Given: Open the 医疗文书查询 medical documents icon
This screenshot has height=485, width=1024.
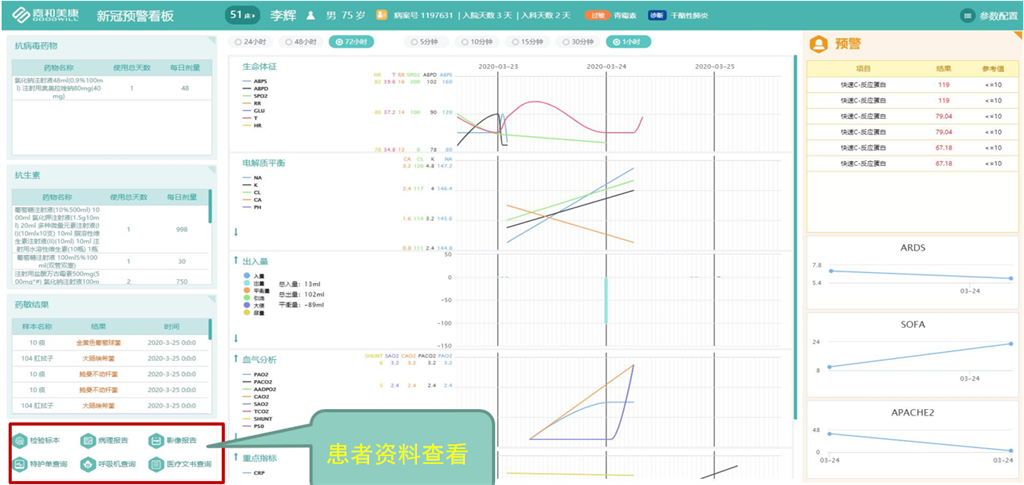Looking at the screenshot, I should pos(155,464).
